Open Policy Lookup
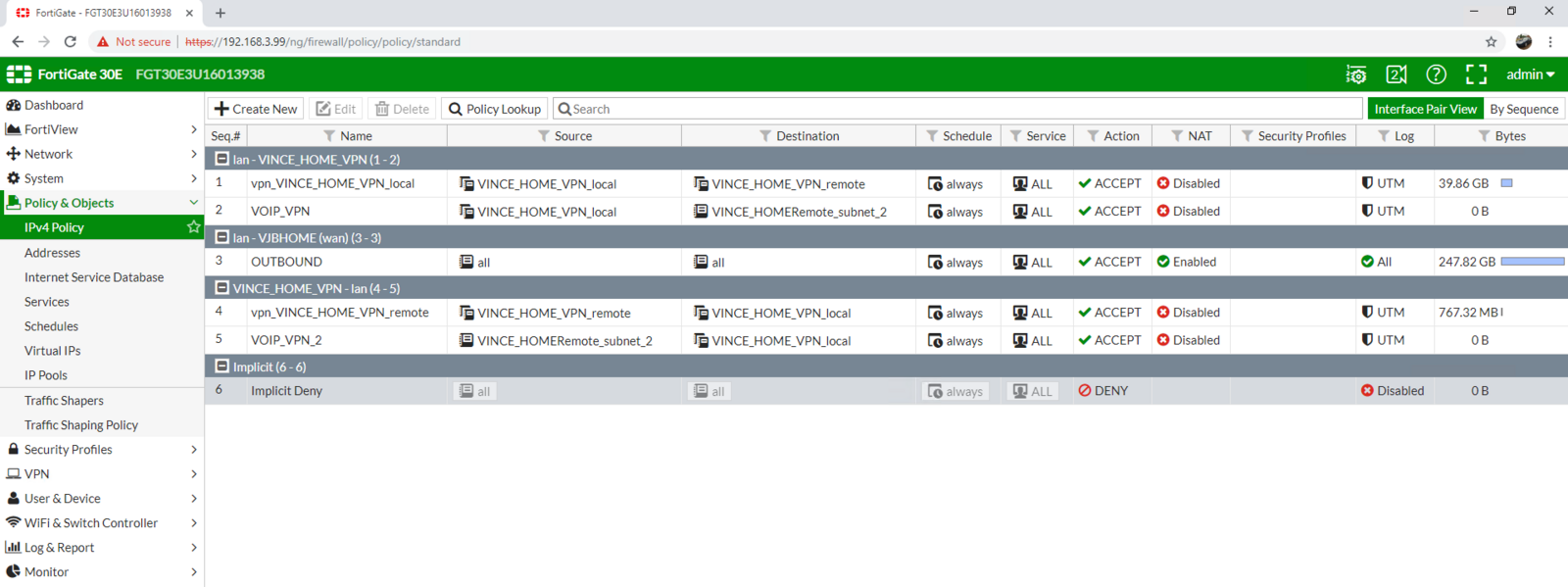This screenshot has width=1568, height=587. tap(495, 109)
